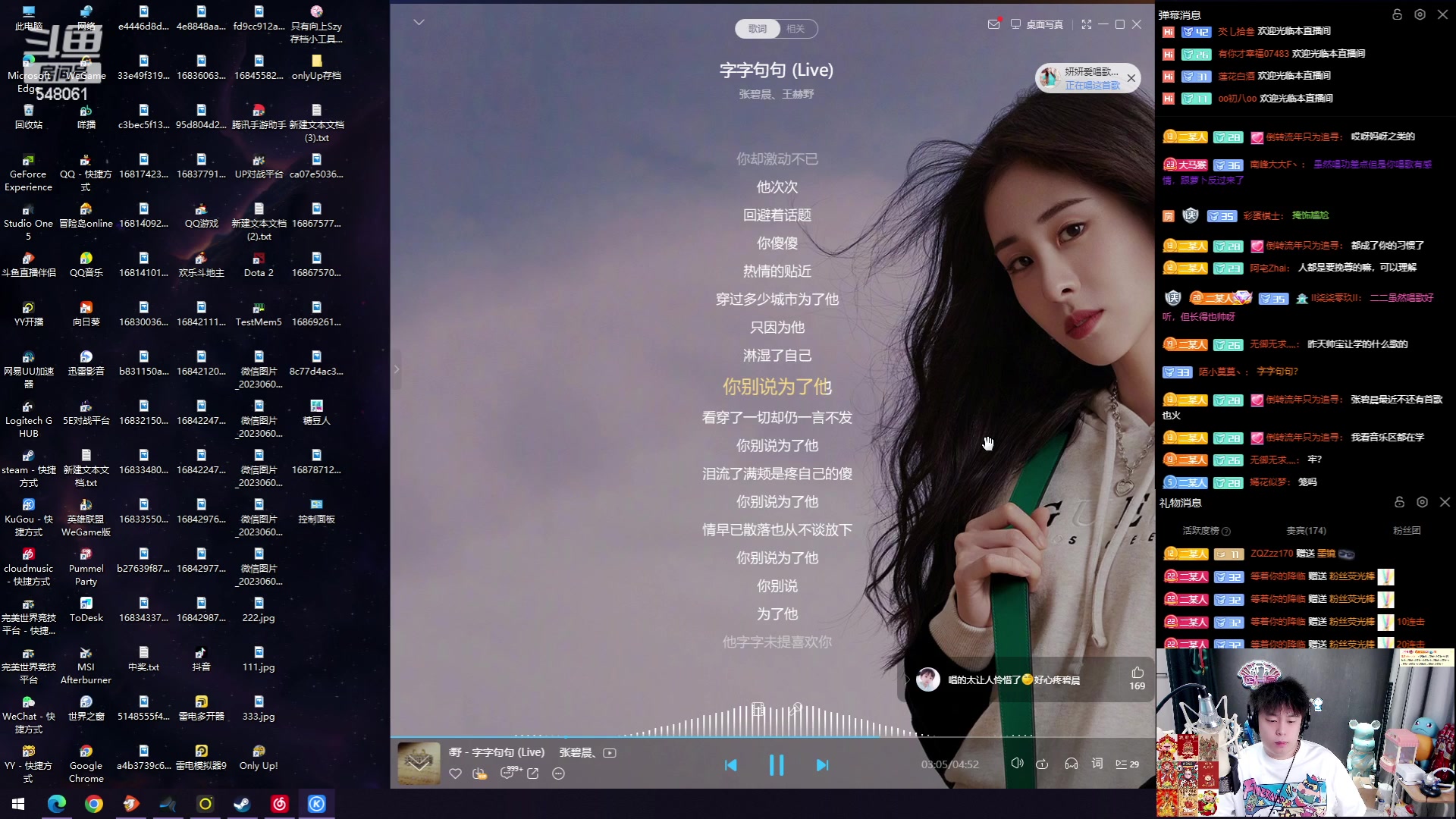
Task: Expand the left side panel arrow
Action: (396, 369)
